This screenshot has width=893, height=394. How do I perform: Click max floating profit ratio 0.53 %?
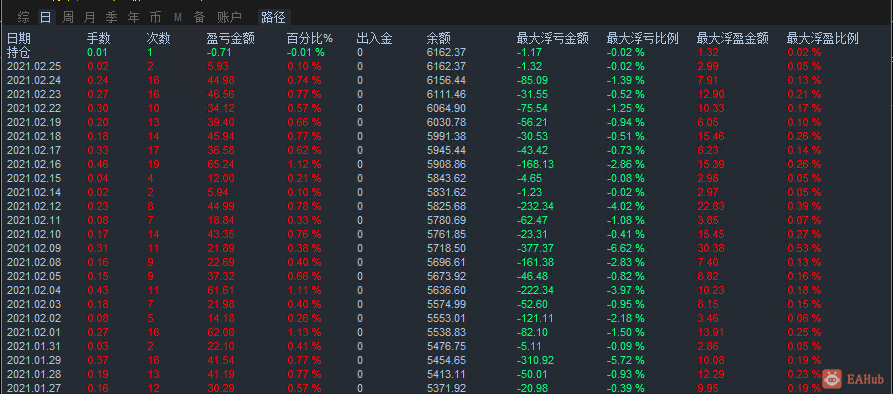tap(804, 248)
